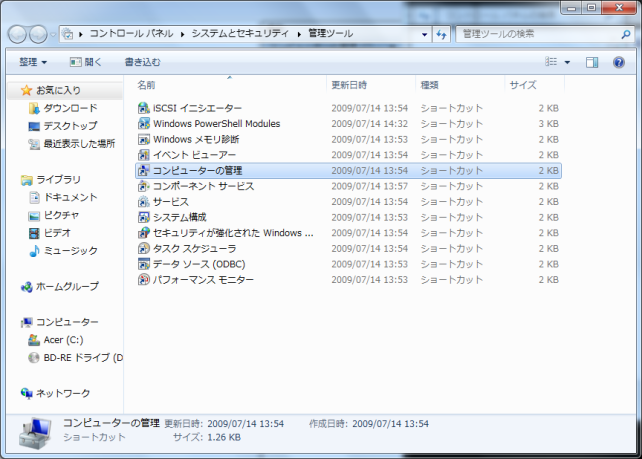Select the イベント ビューアー file name
Screen dimensions: 642x459
point(194,155)
